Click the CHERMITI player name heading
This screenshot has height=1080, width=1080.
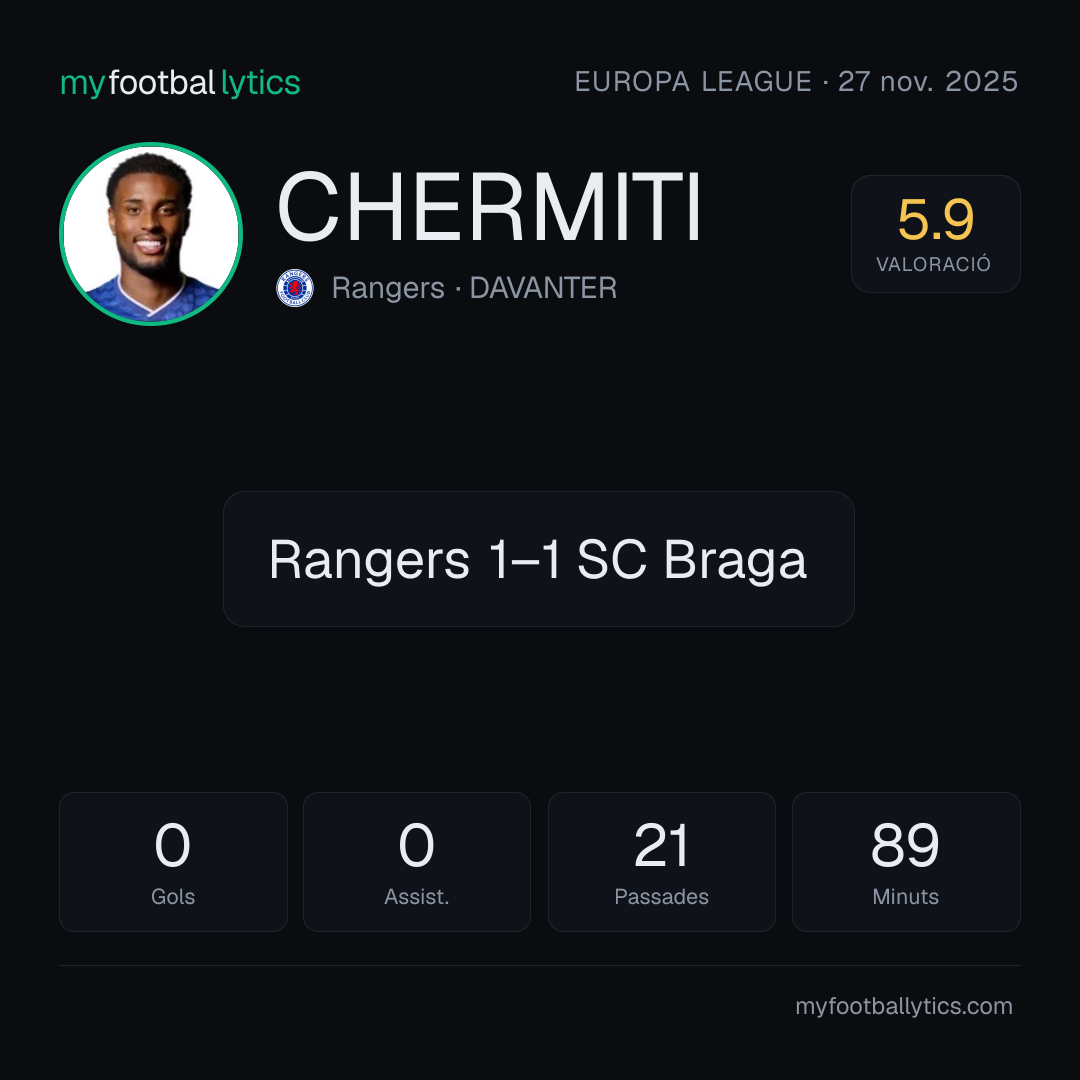click(x=489, y=207)
